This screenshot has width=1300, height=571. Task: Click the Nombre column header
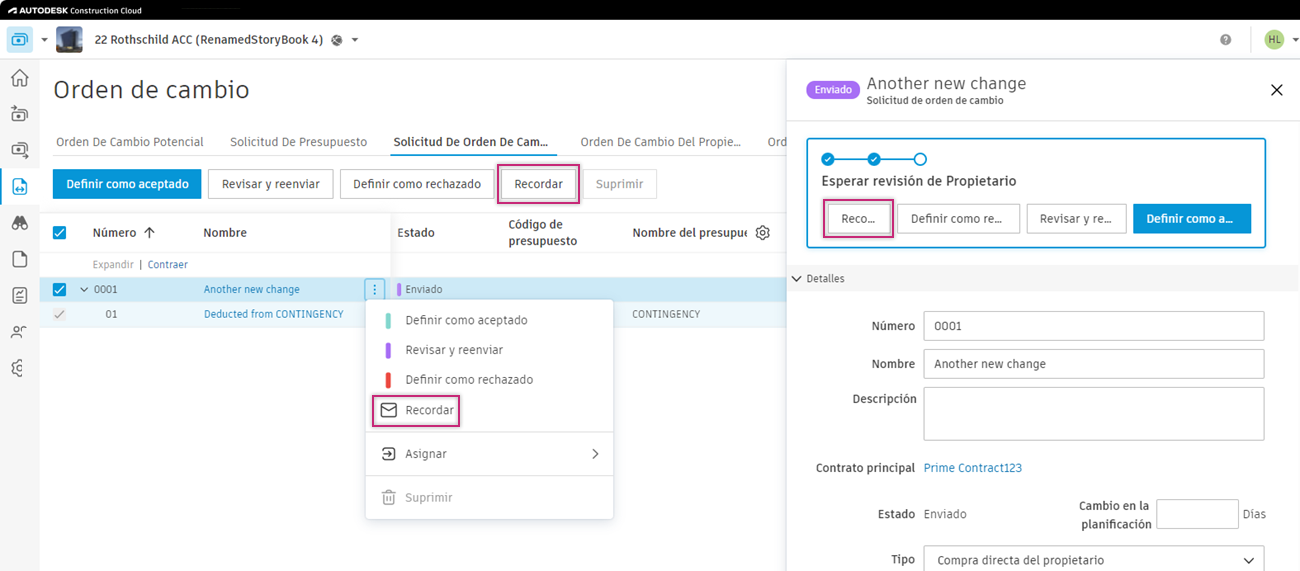click(225, 232)
